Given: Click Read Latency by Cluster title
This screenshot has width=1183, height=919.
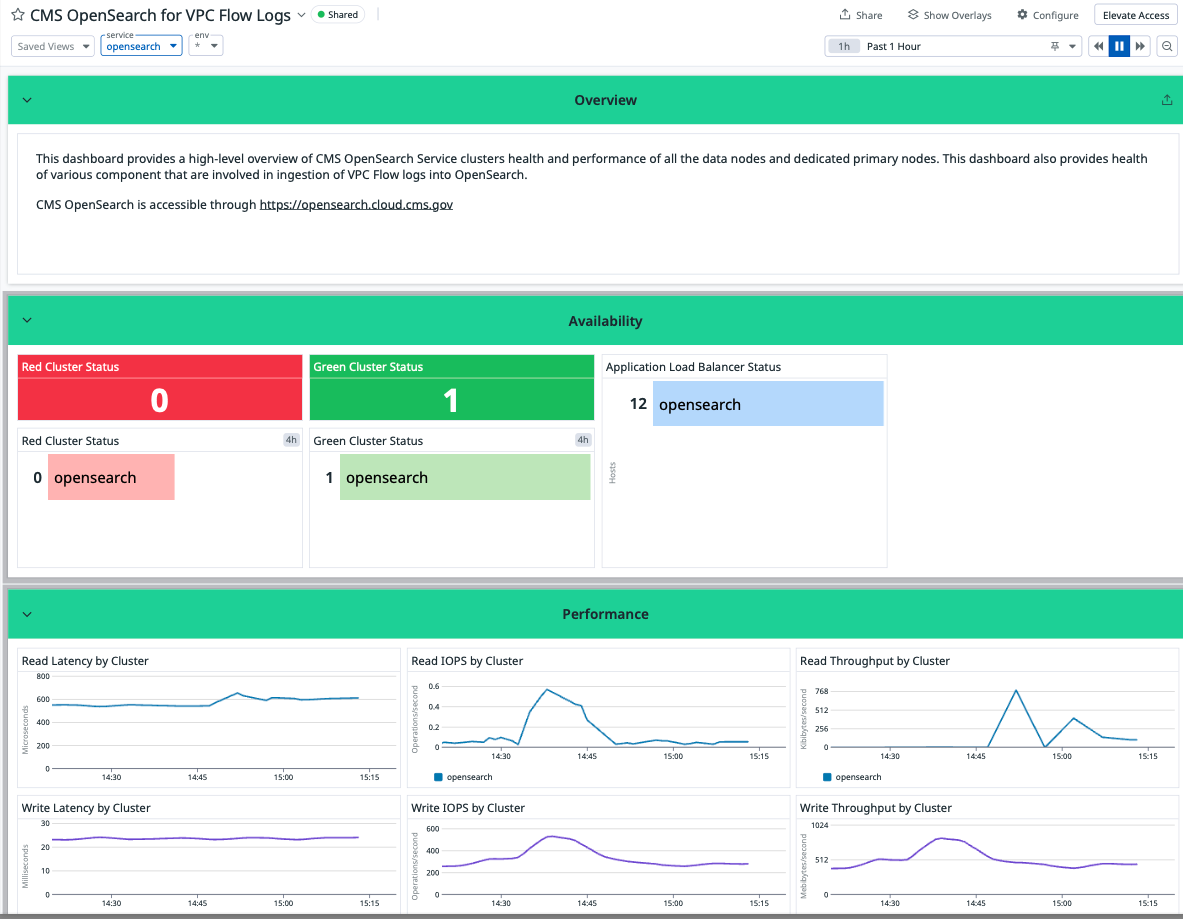Looking at the screenshot, I should (x=84, y=661).
